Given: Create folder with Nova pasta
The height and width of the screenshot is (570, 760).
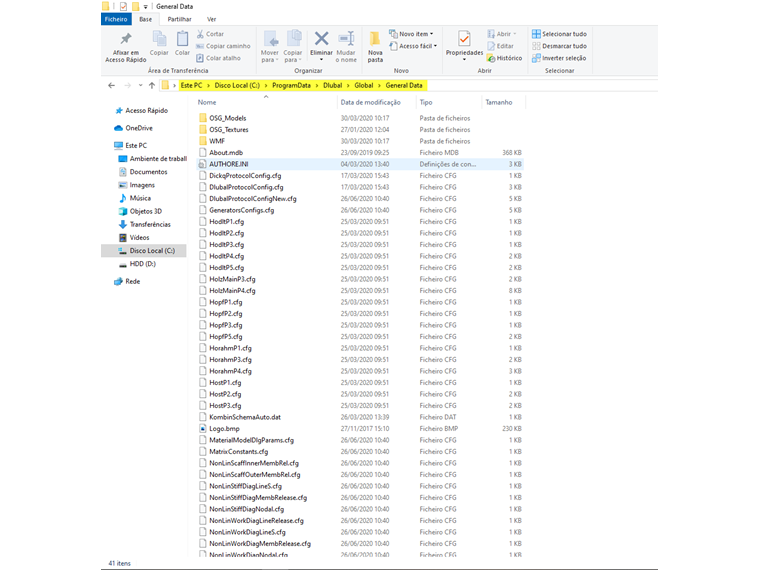Looking at the screenshot, I should click(x=375, y=47).
